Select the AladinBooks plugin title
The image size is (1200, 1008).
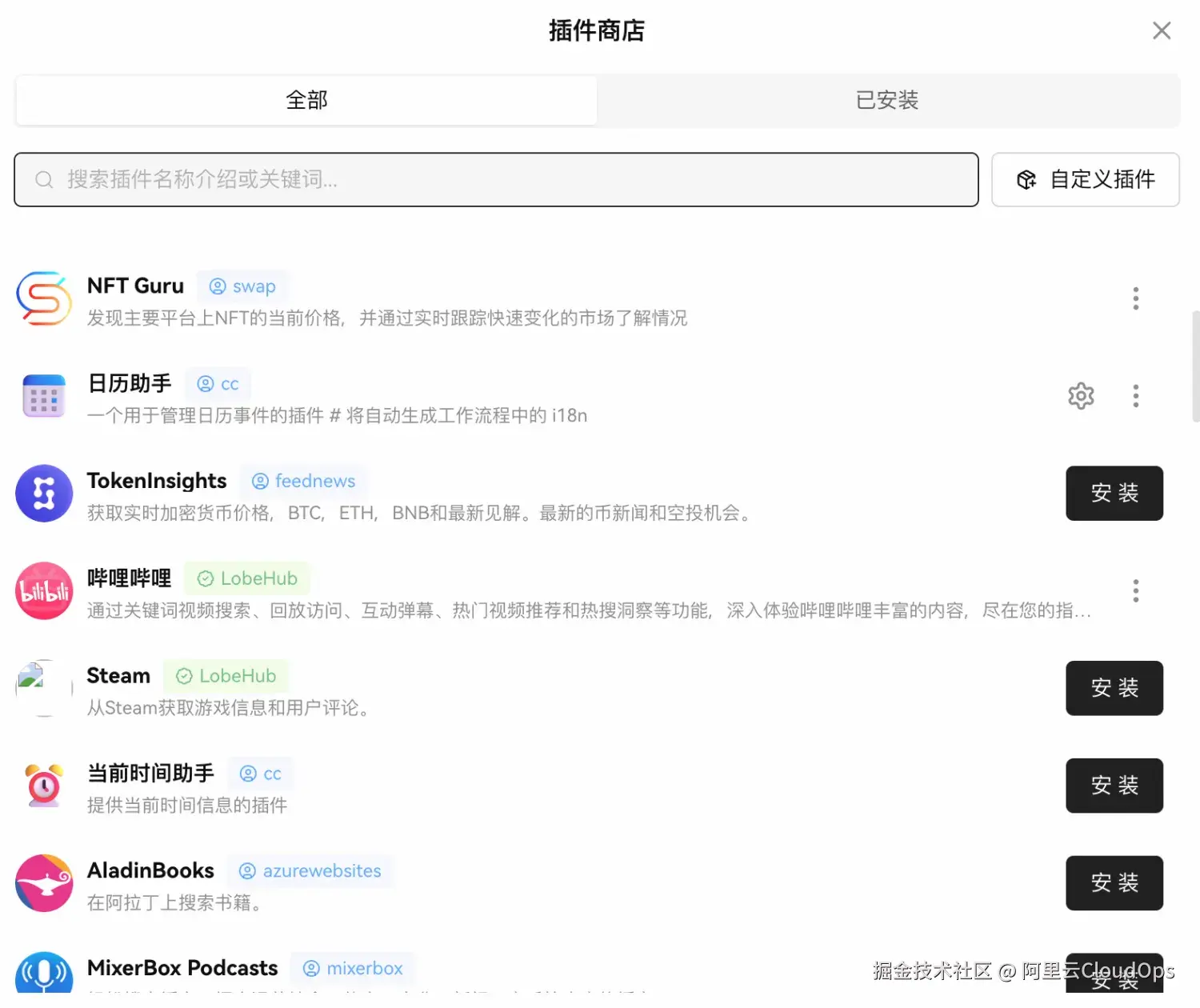150,870
